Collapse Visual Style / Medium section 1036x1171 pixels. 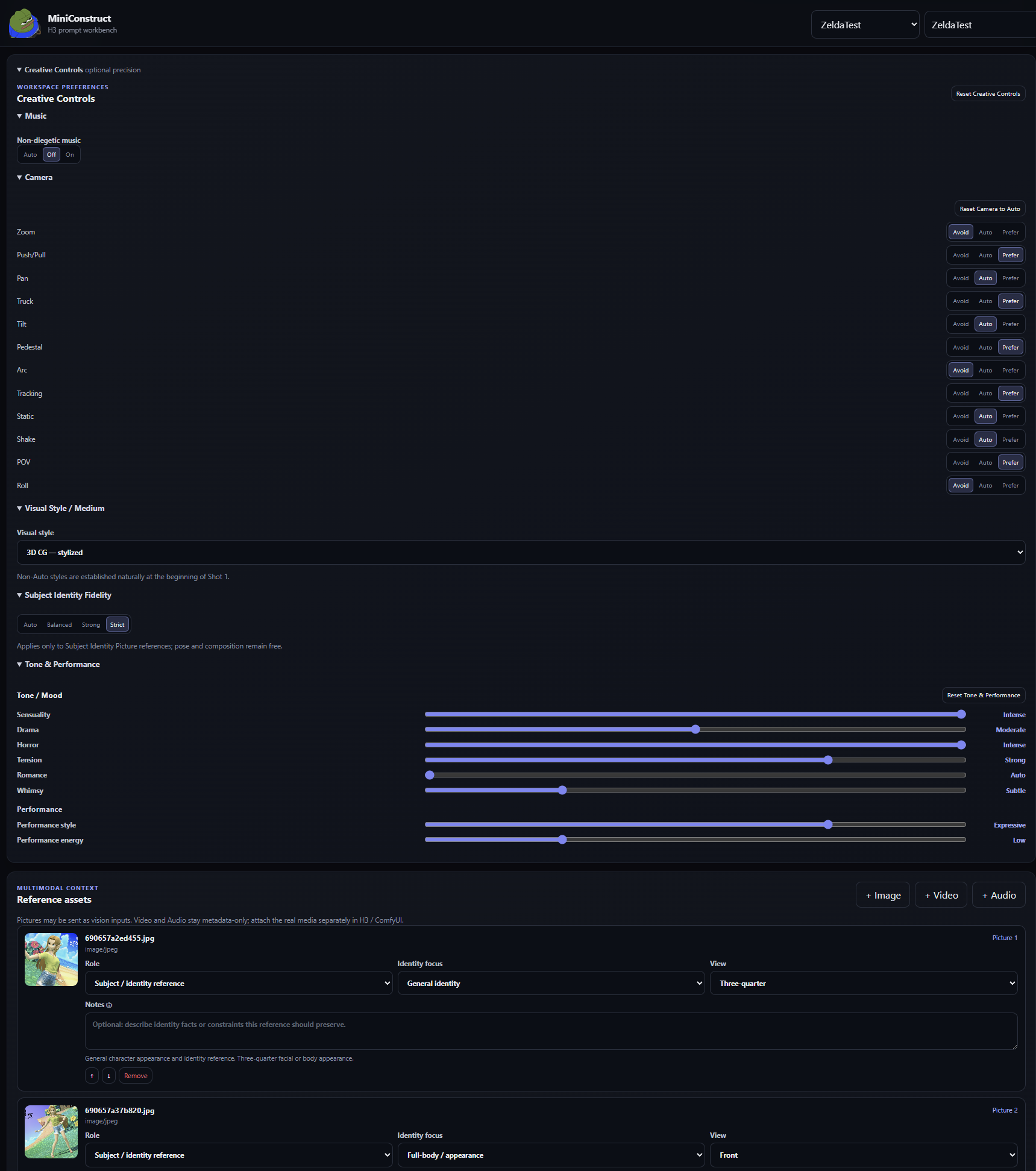point(61,509)
